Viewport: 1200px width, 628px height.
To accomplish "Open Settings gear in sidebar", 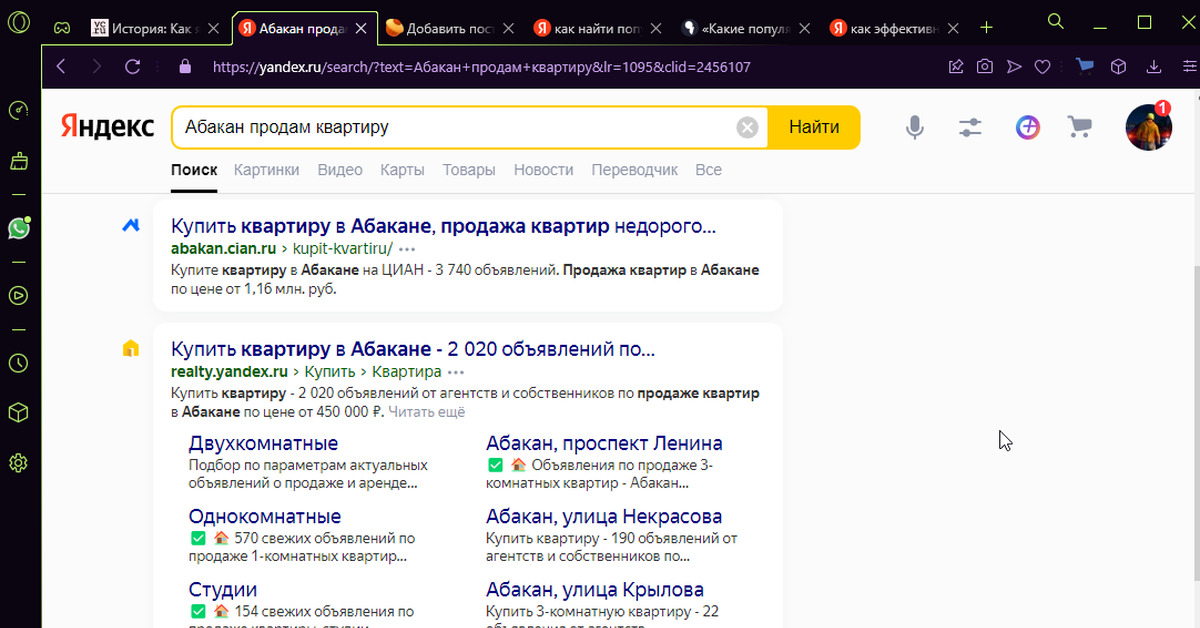I will (x=18, y=463).
